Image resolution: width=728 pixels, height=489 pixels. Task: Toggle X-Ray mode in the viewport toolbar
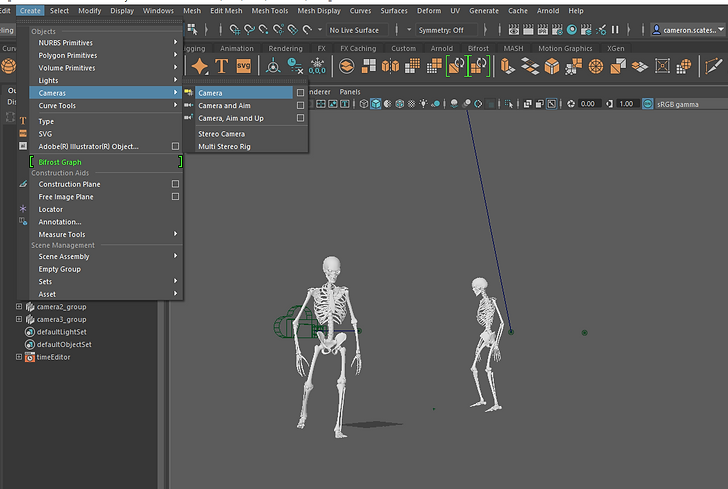point(527,104)
